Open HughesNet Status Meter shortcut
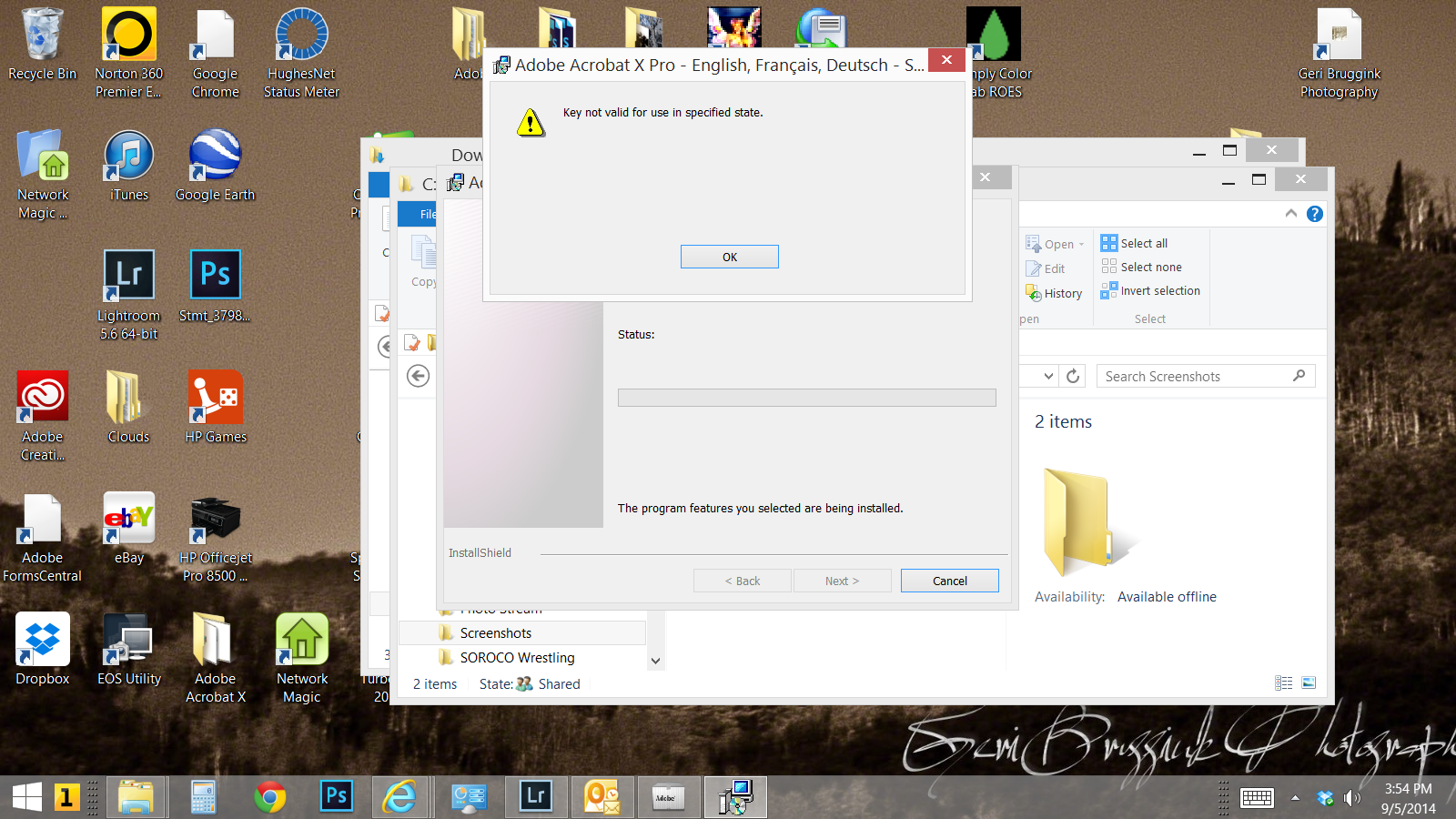Screen dimensions: 1456x819 [x=301, y=53]
